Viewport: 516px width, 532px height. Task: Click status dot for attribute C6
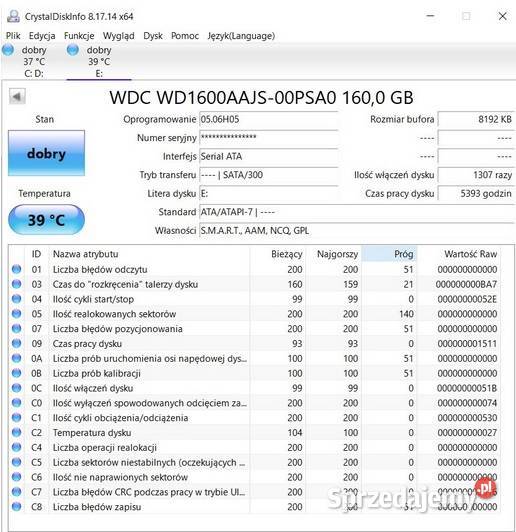coord(16,477)
